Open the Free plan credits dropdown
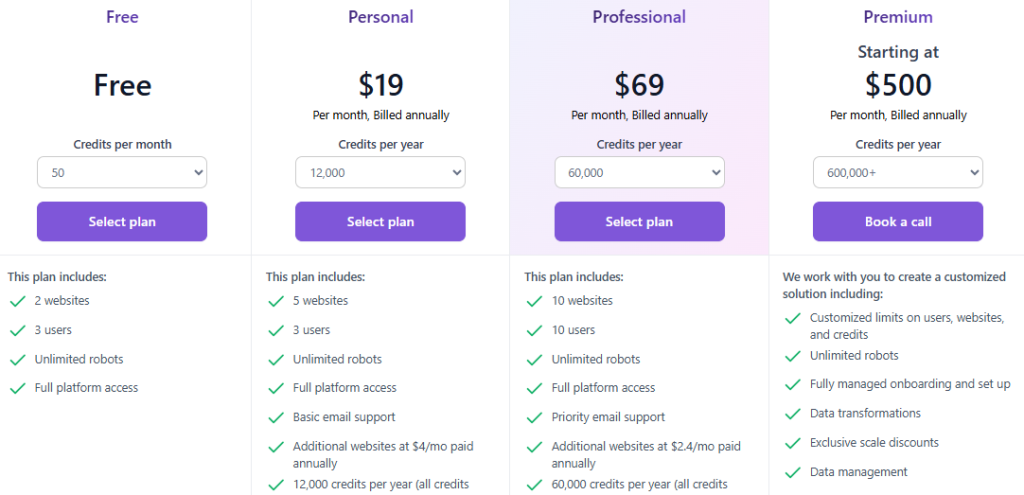The image size is (1024, 495). (x=122, y=173)
